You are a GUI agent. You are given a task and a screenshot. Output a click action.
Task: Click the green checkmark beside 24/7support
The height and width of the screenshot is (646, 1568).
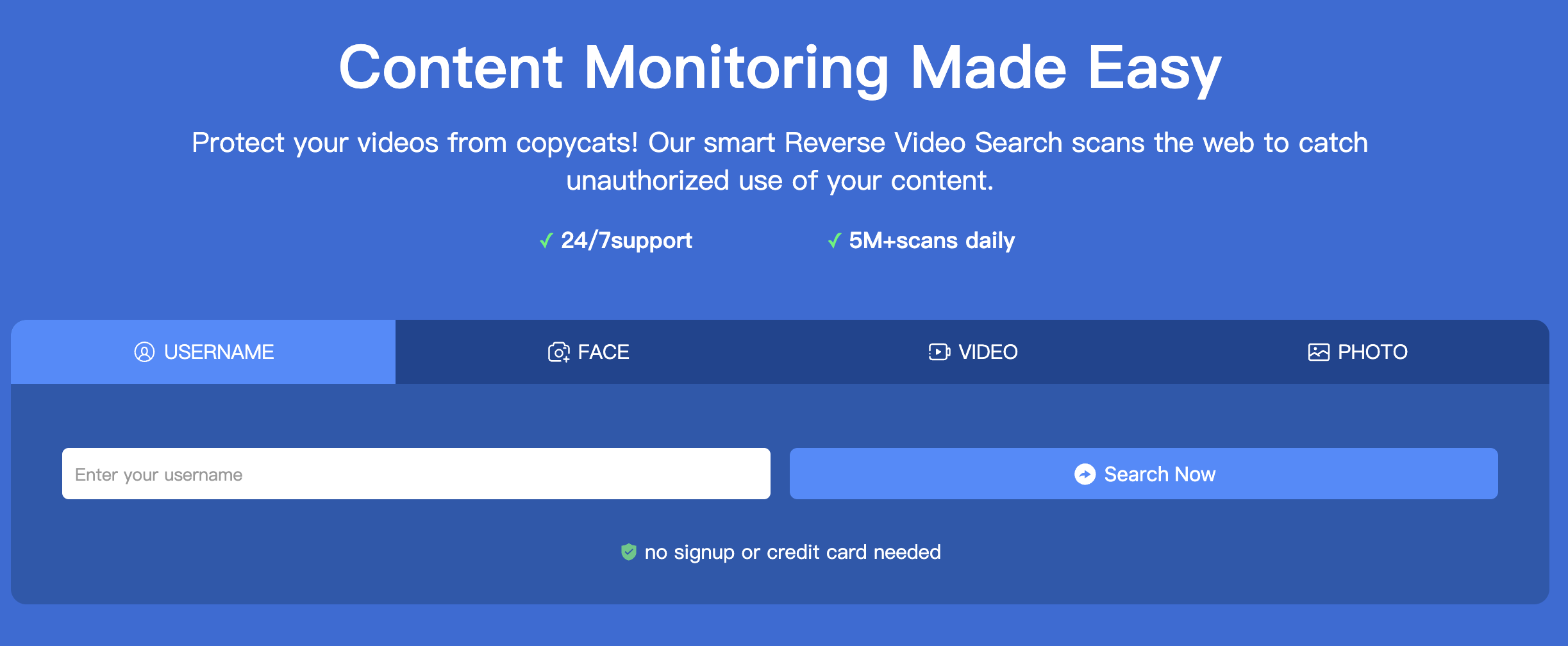(x=546, y=241)
